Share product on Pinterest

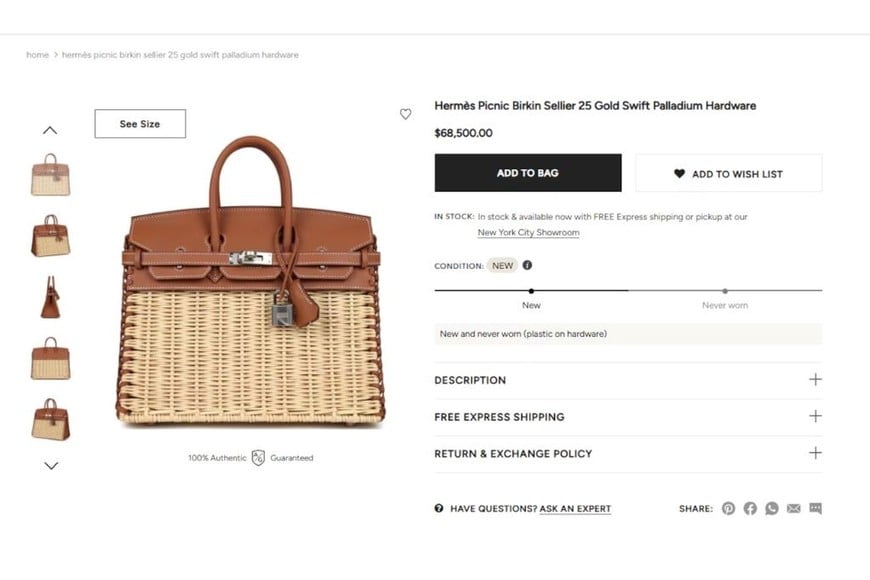tap(728, 508)
